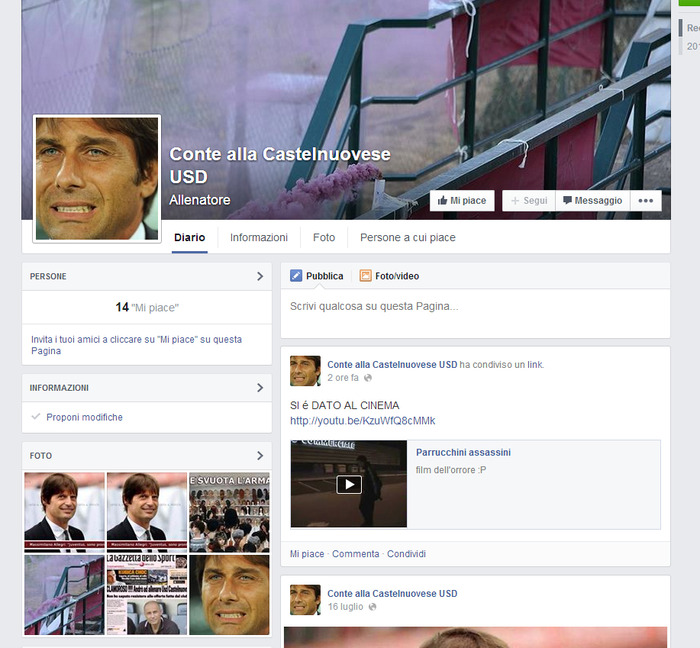Click the globe privacy icon beside 2 ore fa
700x648 pixels.
368,378
